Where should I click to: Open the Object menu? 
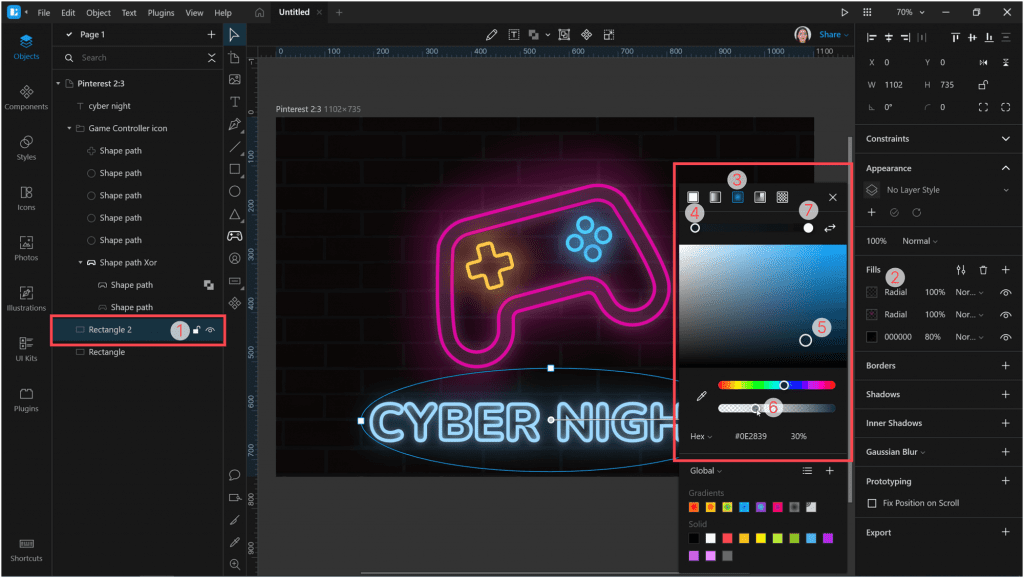[99, 12]
